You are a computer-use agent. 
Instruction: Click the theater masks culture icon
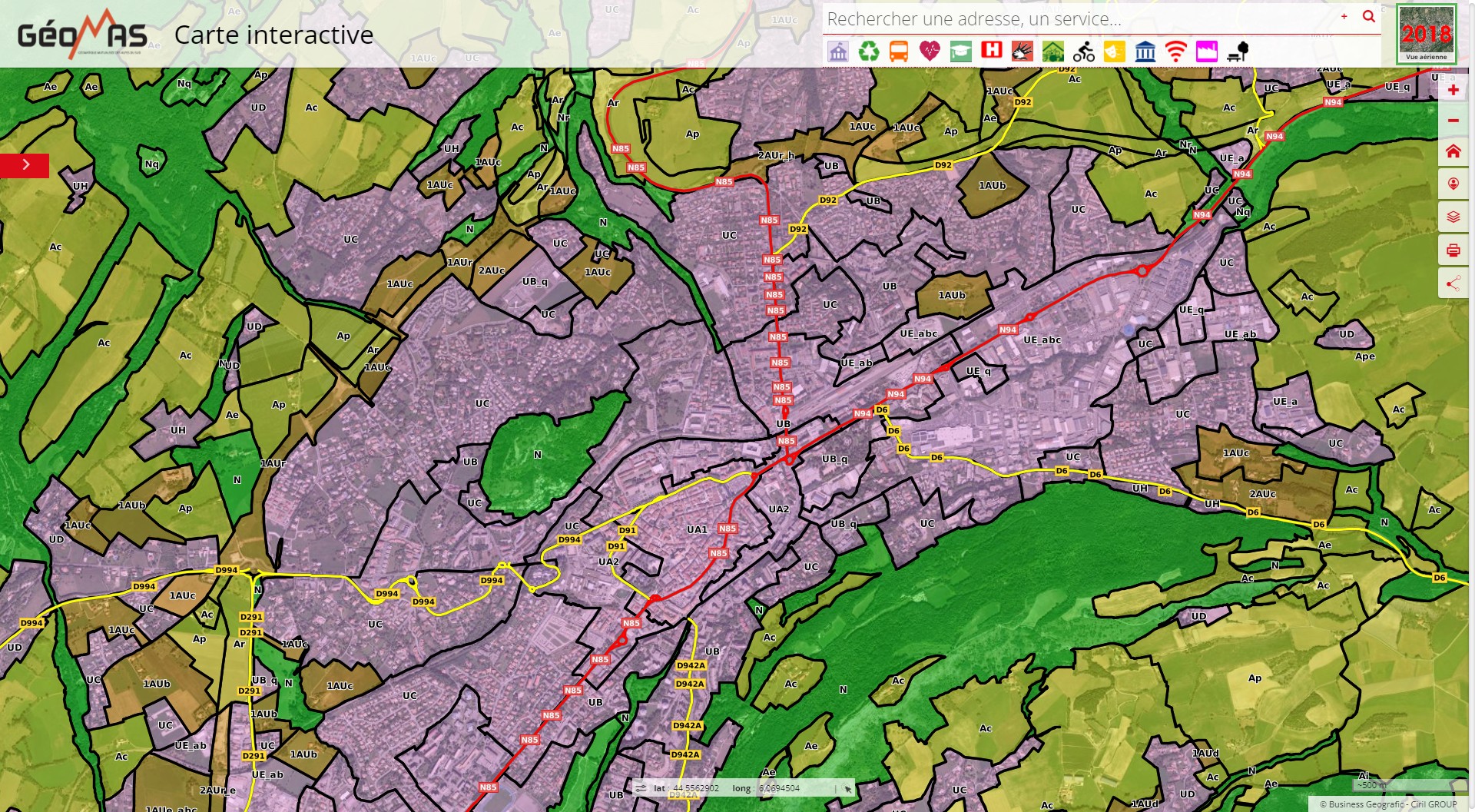[1114, 51]
